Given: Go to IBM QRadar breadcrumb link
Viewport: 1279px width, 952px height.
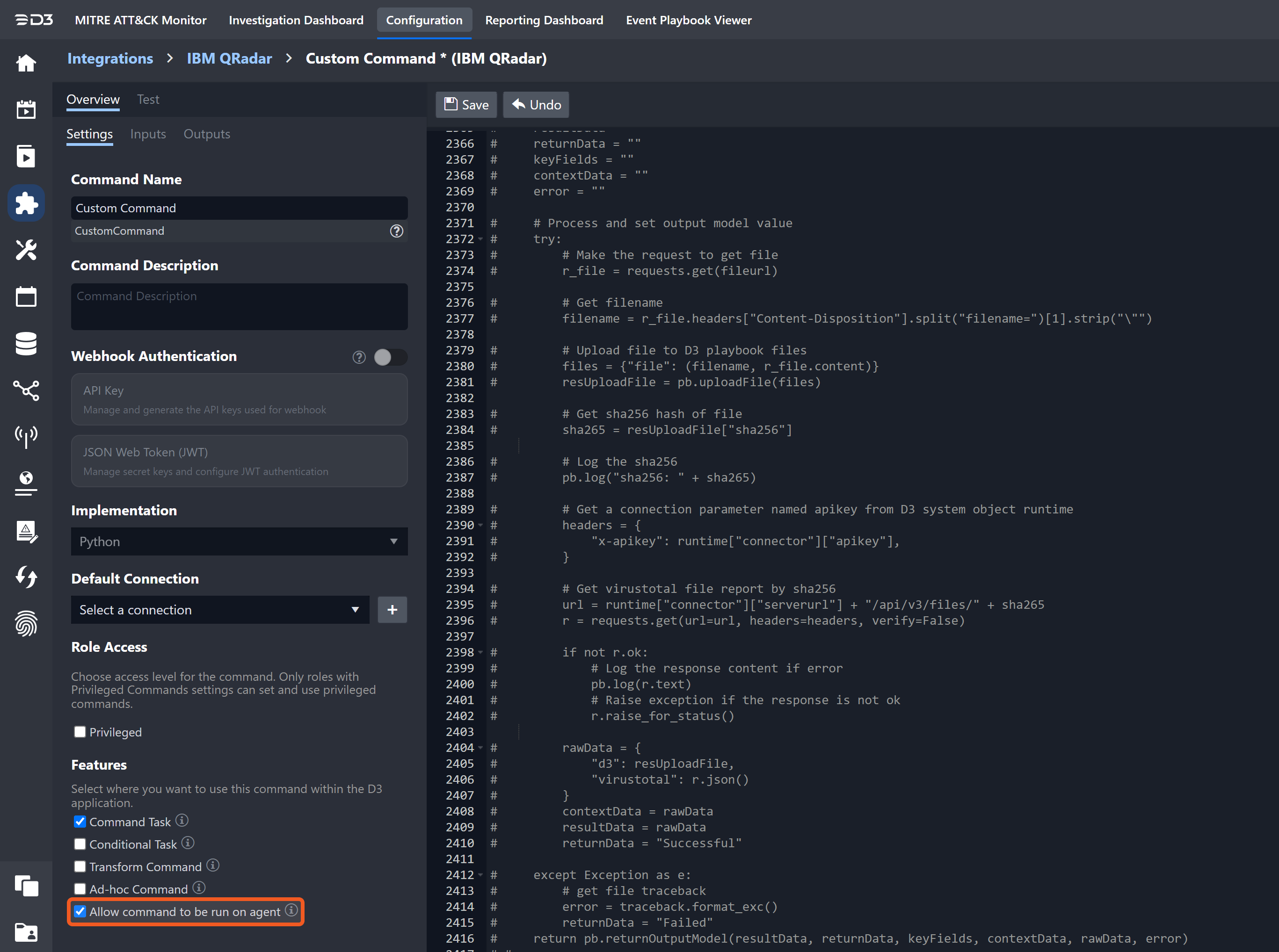Looking at the screenshot, I should click(x=229, y=58).
